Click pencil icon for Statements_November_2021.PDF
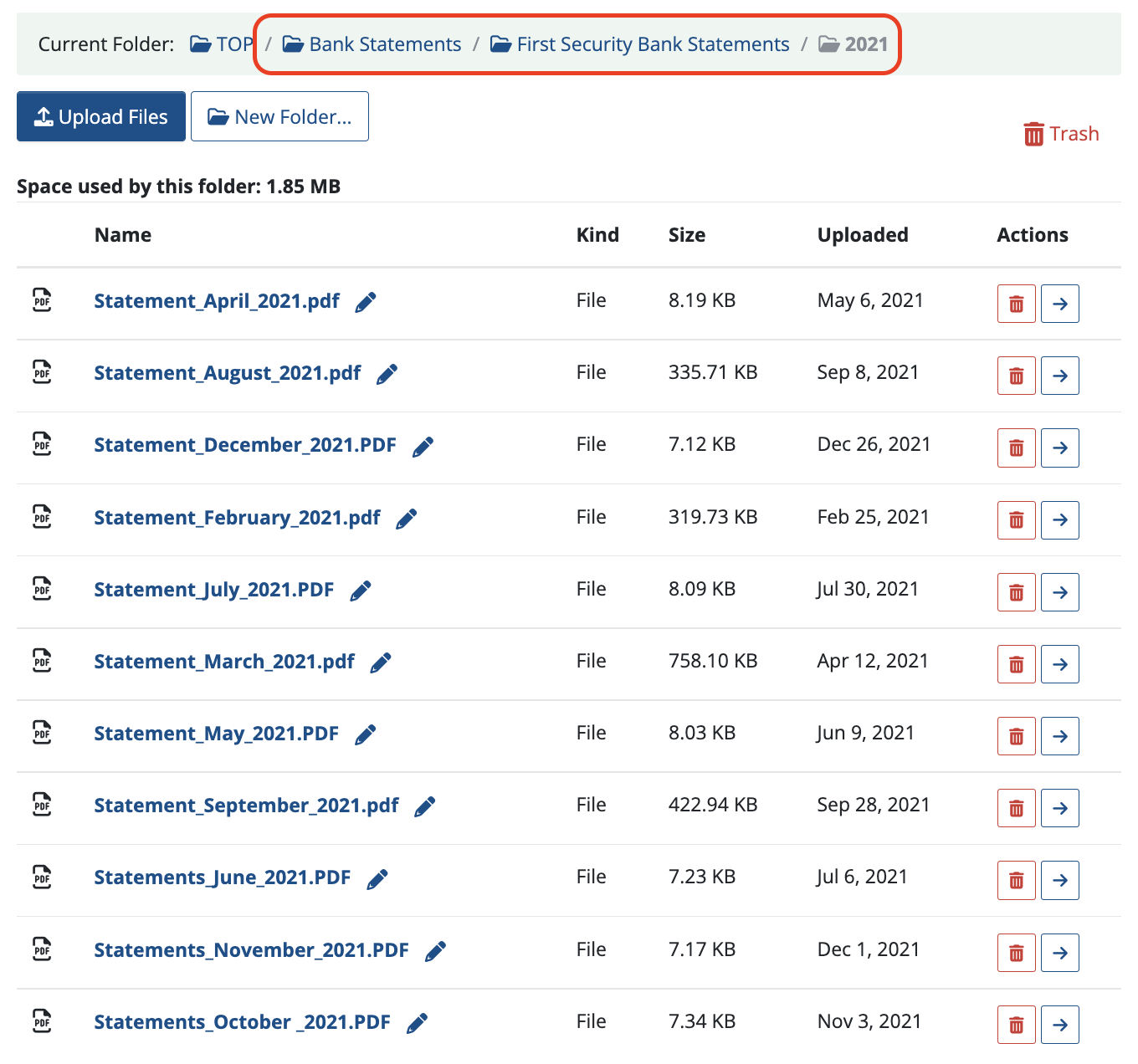 pos(435,951)
